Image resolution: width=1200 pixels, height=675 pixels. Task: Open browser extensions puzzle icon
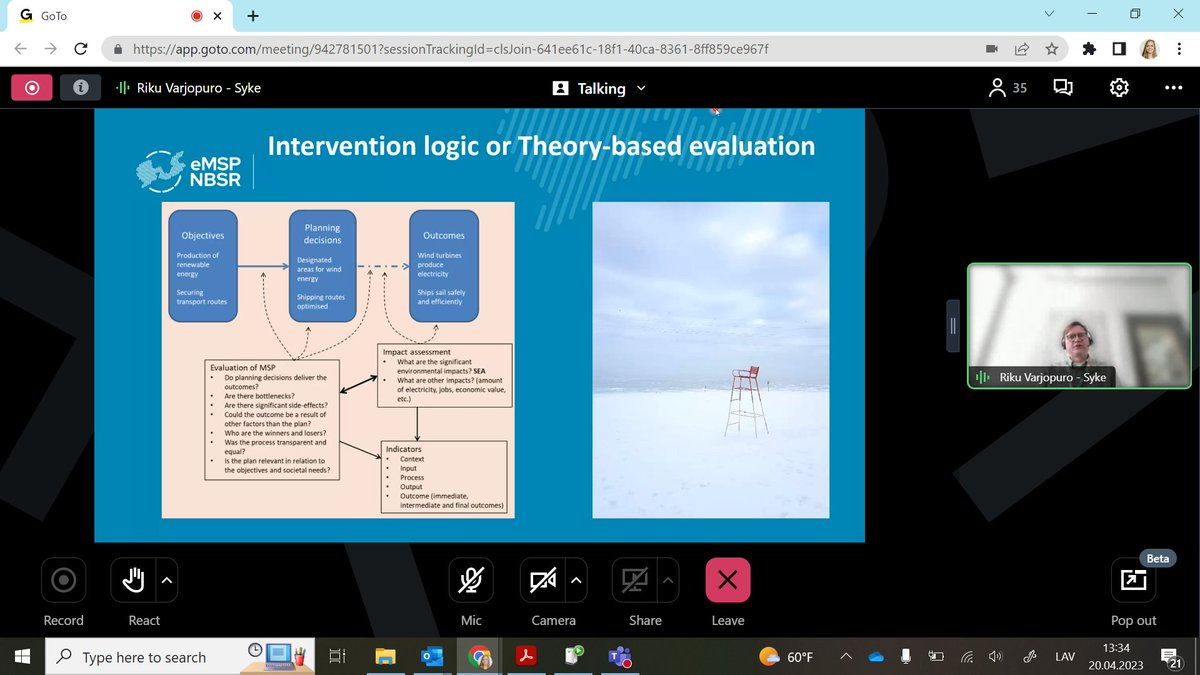point(1090,48)
